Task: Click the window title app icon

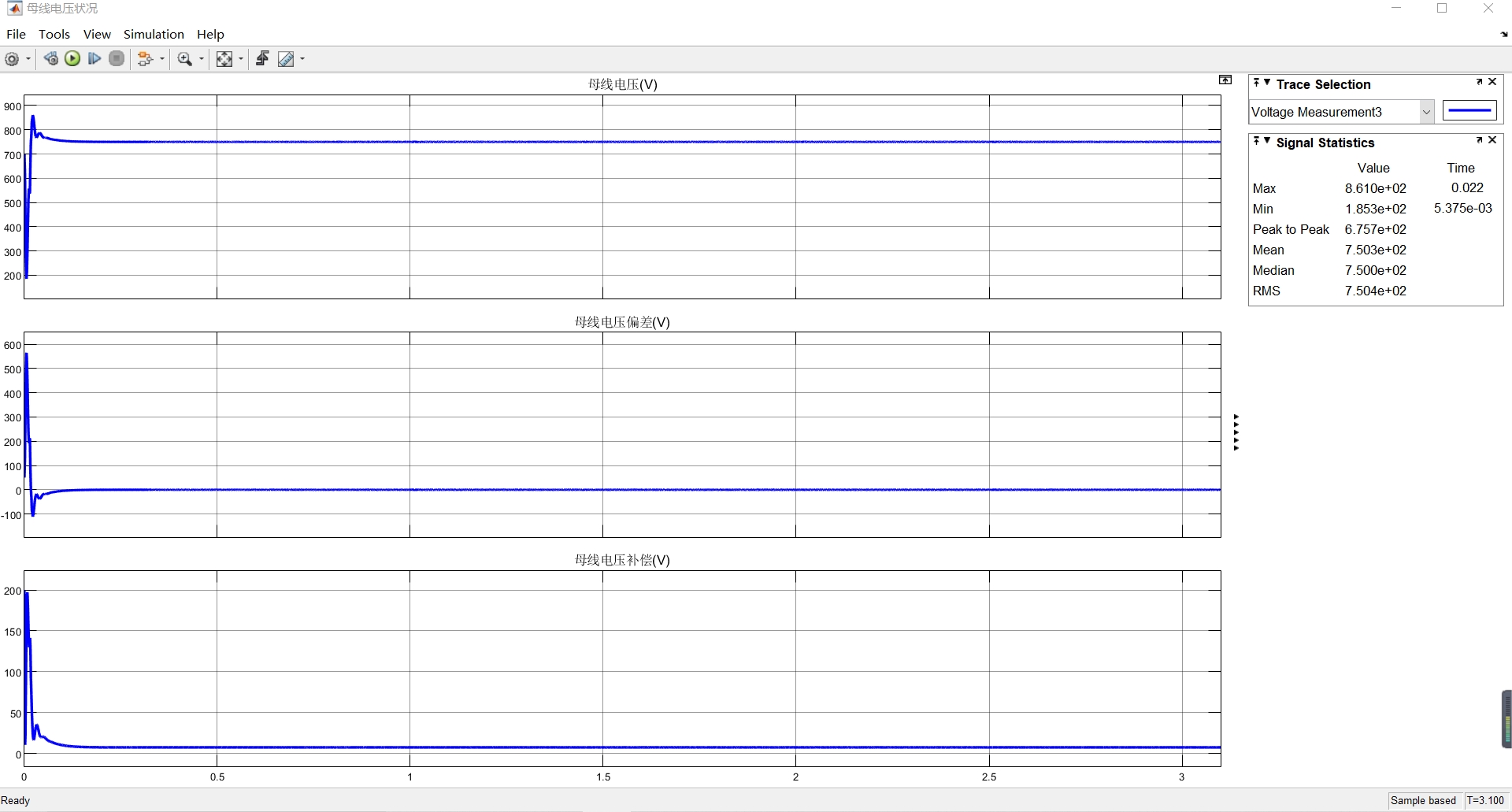Action: (14, 8)
